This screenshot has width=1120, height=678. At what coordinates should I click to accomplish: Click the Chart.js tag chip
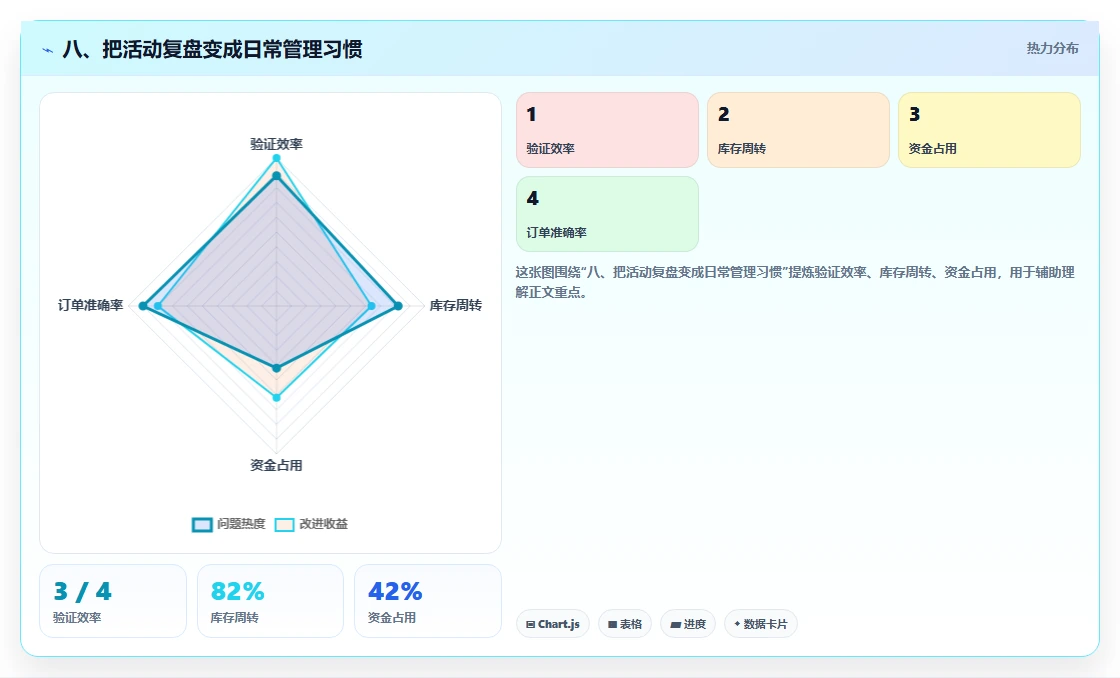(x=553, y=624)
